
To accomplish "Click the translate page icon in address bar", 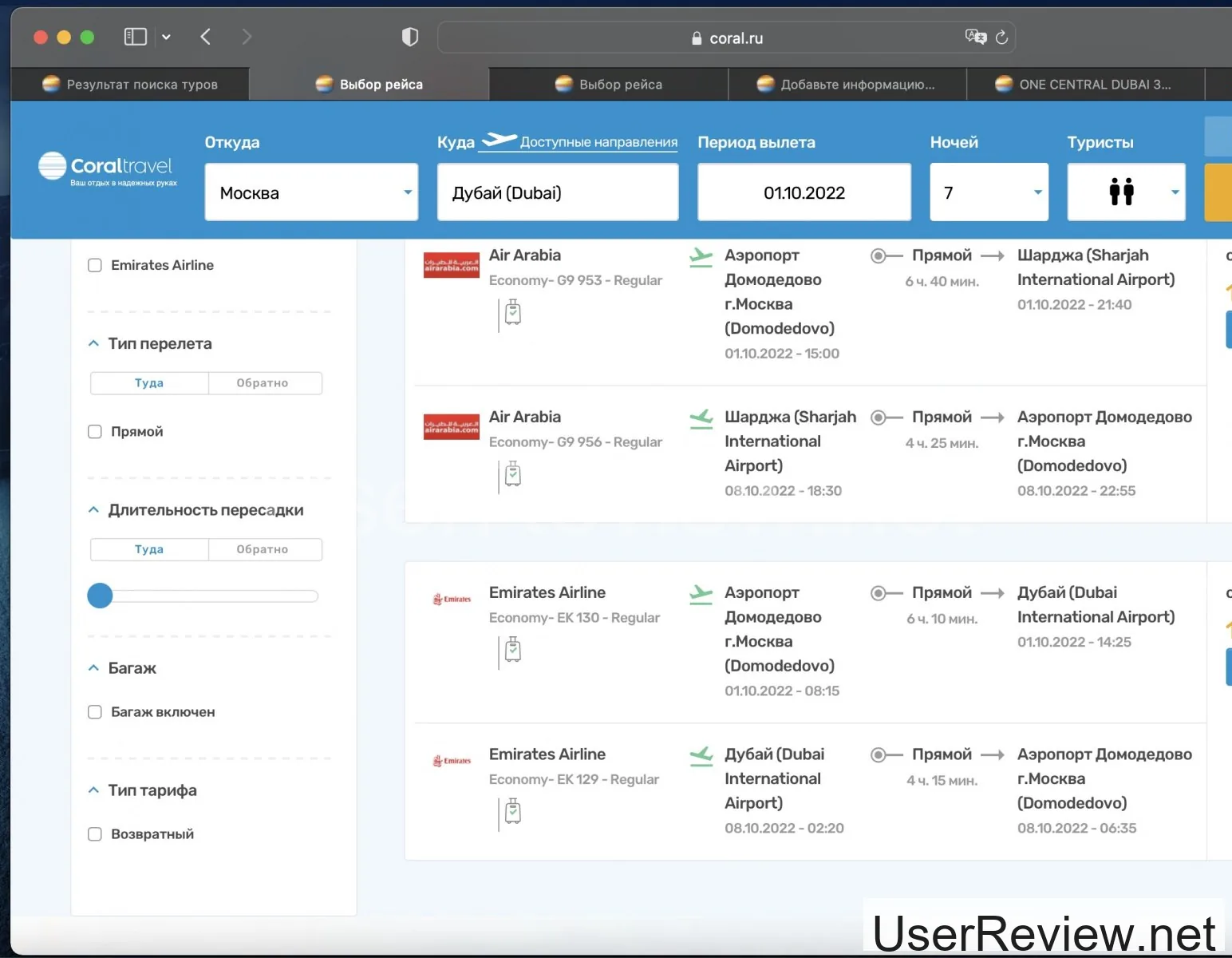I will [x=975, y=37].
